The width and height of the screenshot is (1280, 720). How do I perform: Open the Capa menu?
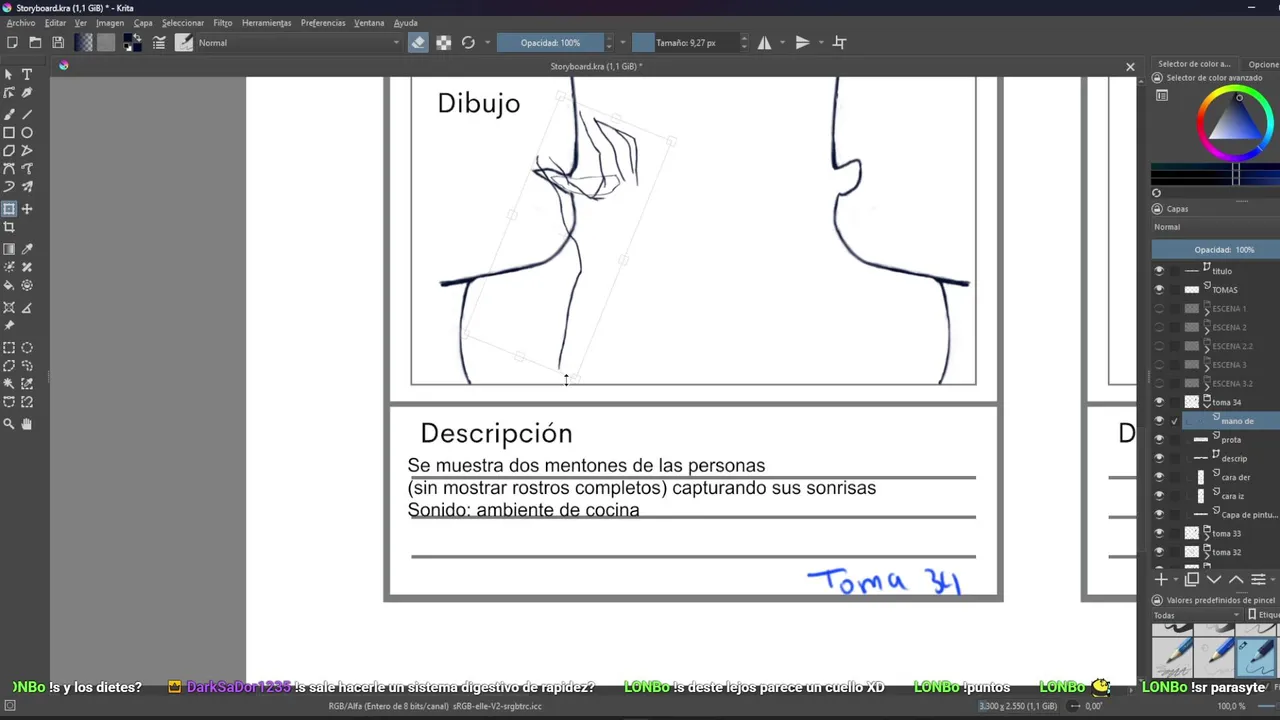(143, 23)
